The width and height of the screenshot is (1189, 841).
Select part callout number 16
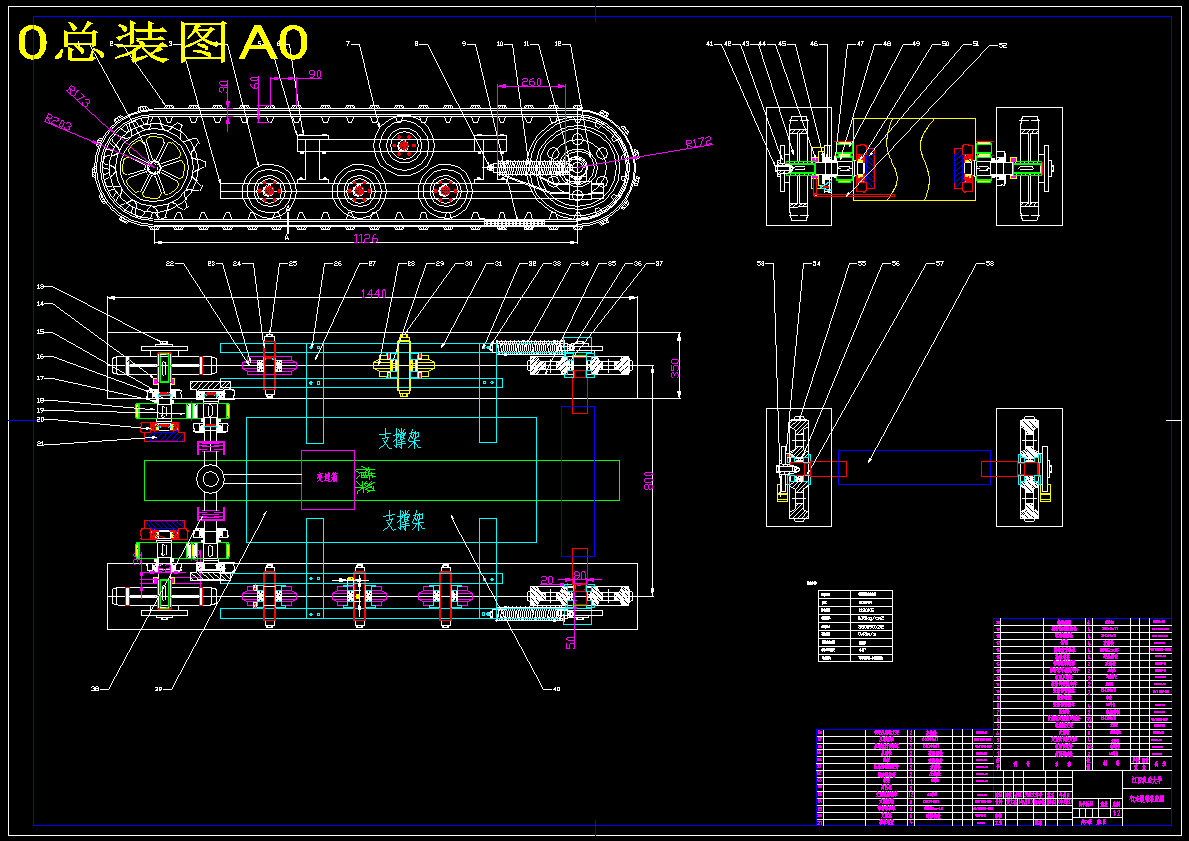[x=40, y=356]
